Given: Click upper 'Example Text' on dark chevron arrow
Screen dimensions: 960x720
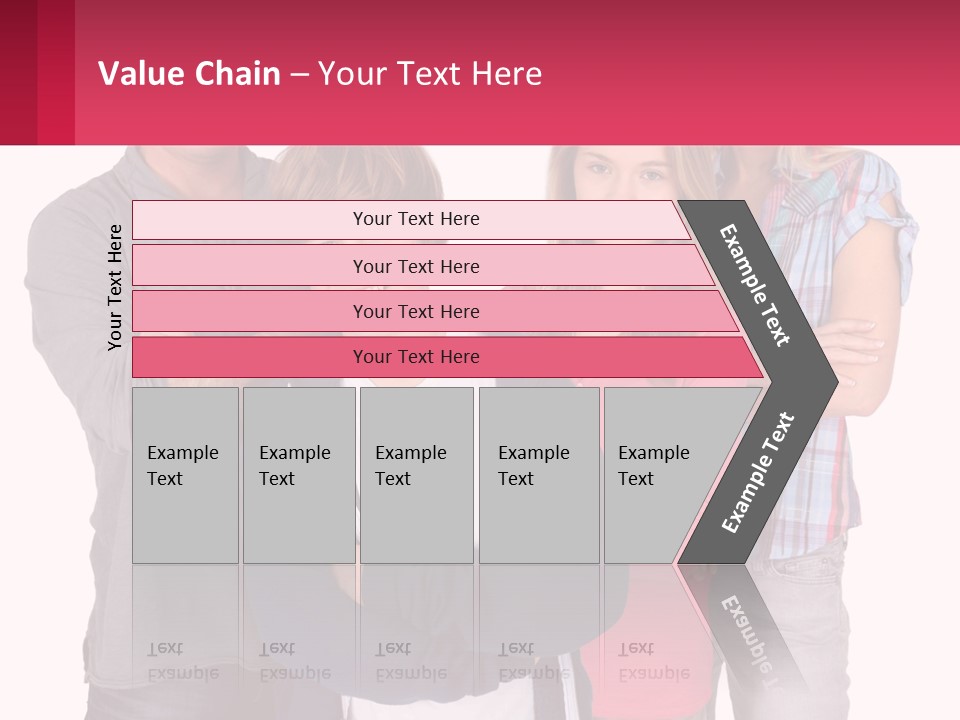Looking at the screenshot, I should 755,284.
